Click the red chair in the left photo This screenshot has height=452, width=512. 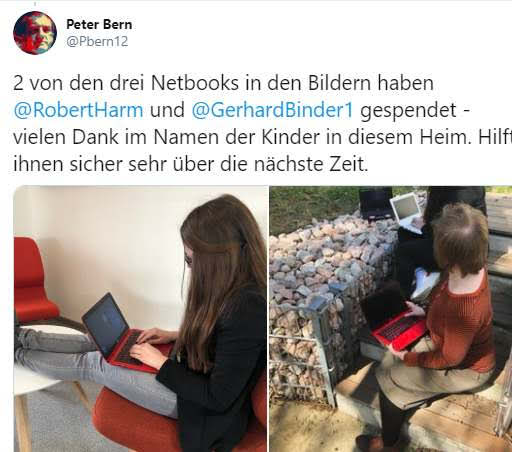point(35,281)
